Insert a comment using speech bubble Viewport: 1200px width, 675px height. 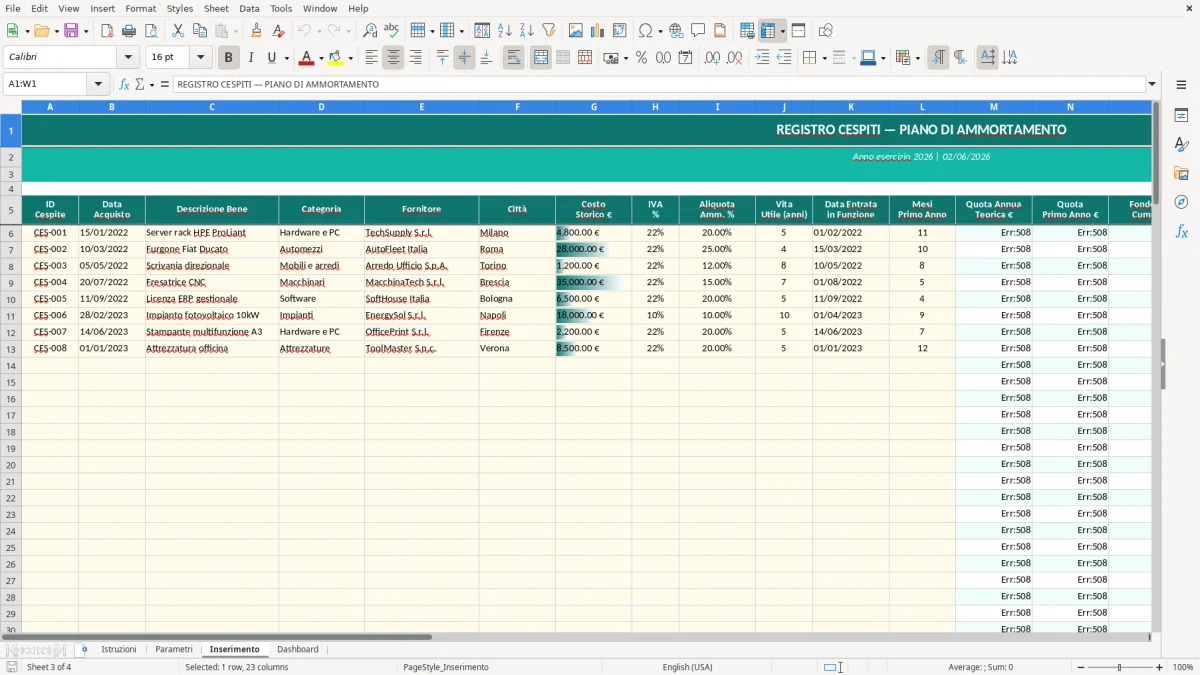(x=698, y=31)
